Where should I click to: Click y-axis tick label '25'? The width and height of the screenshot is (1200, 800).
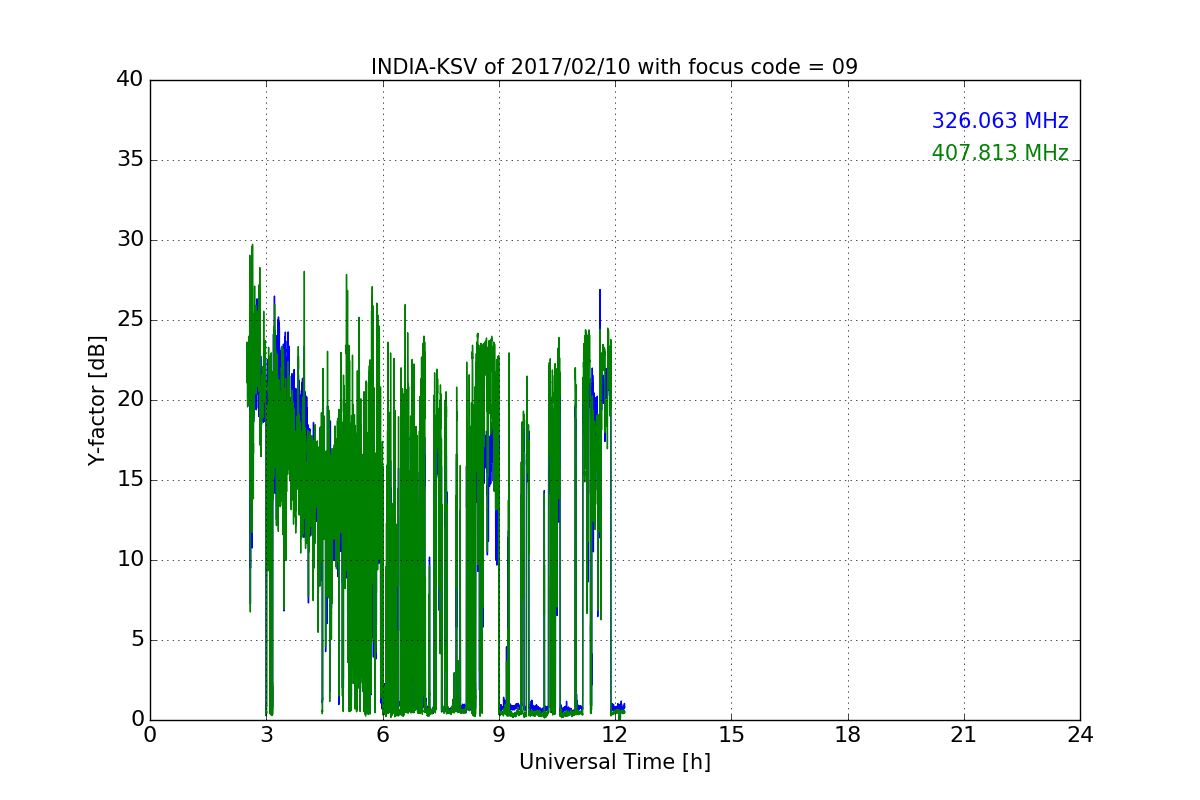pyautogui.click(x=130, y=320)
